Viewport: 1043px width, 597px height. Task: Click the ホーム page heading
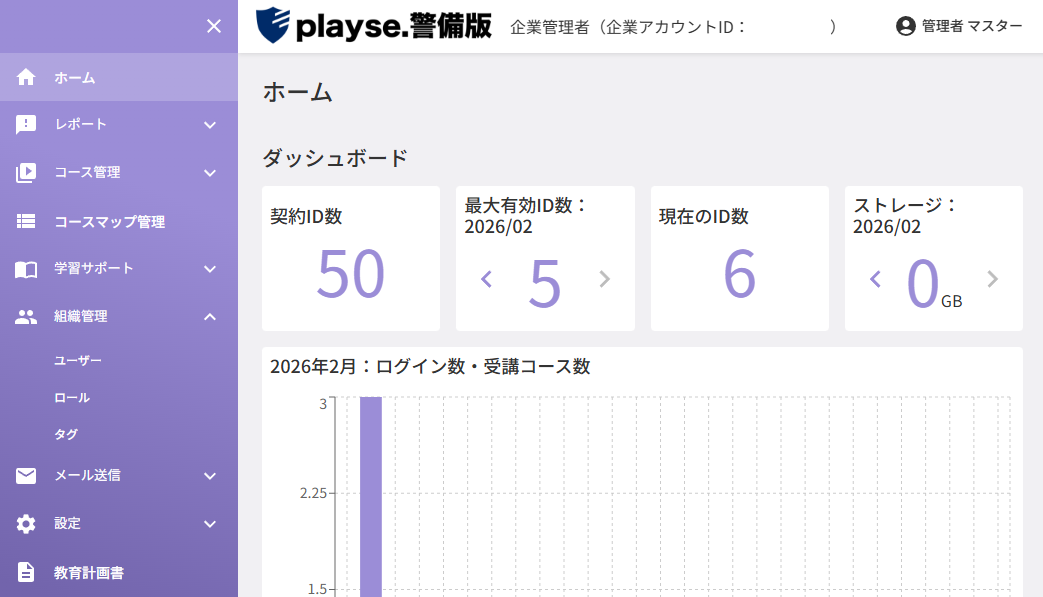pyautogui.click(x=297, y=92)
